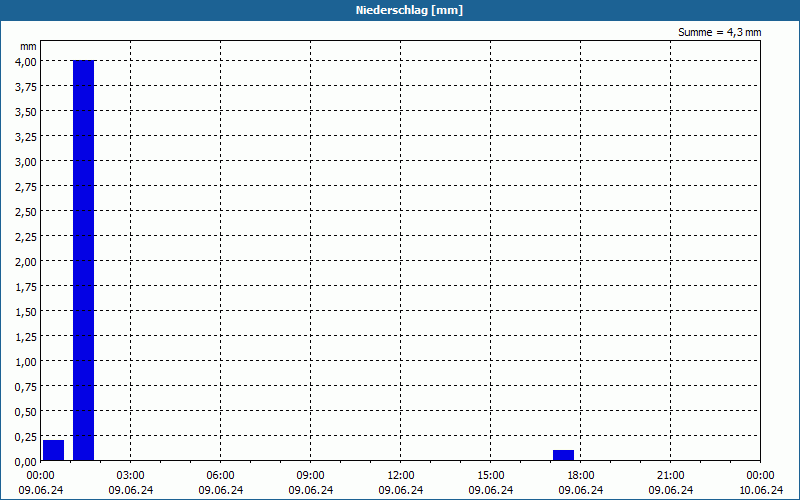Click the 0,50 y-axis label

click(x=26, y=412)
